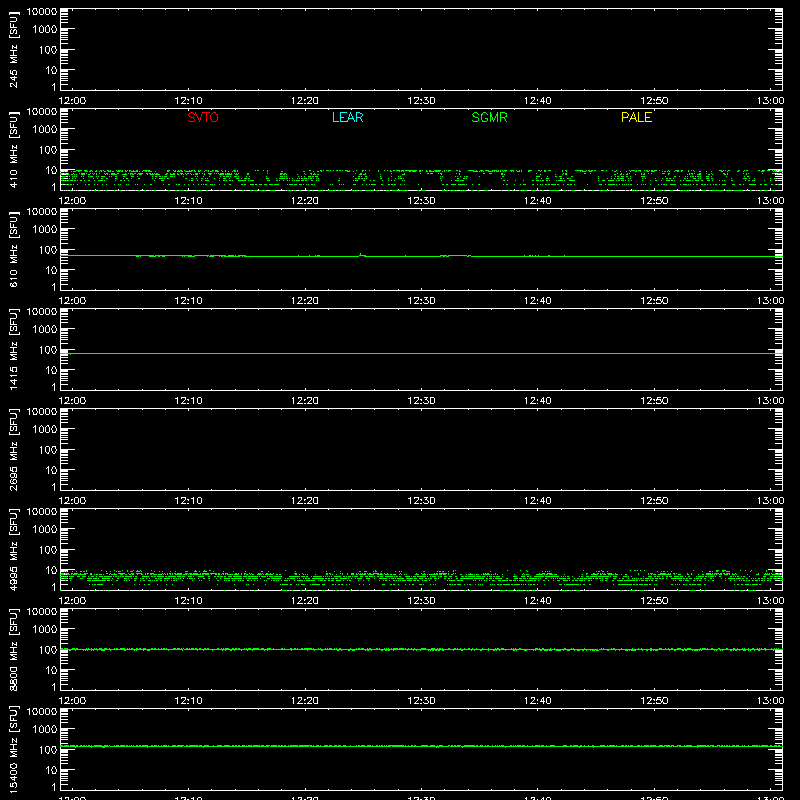Click the 10000 tick label on the 610 MHz axis
Image resolution: width=800 pixels, height=800 pixels.
click(42, 212)
